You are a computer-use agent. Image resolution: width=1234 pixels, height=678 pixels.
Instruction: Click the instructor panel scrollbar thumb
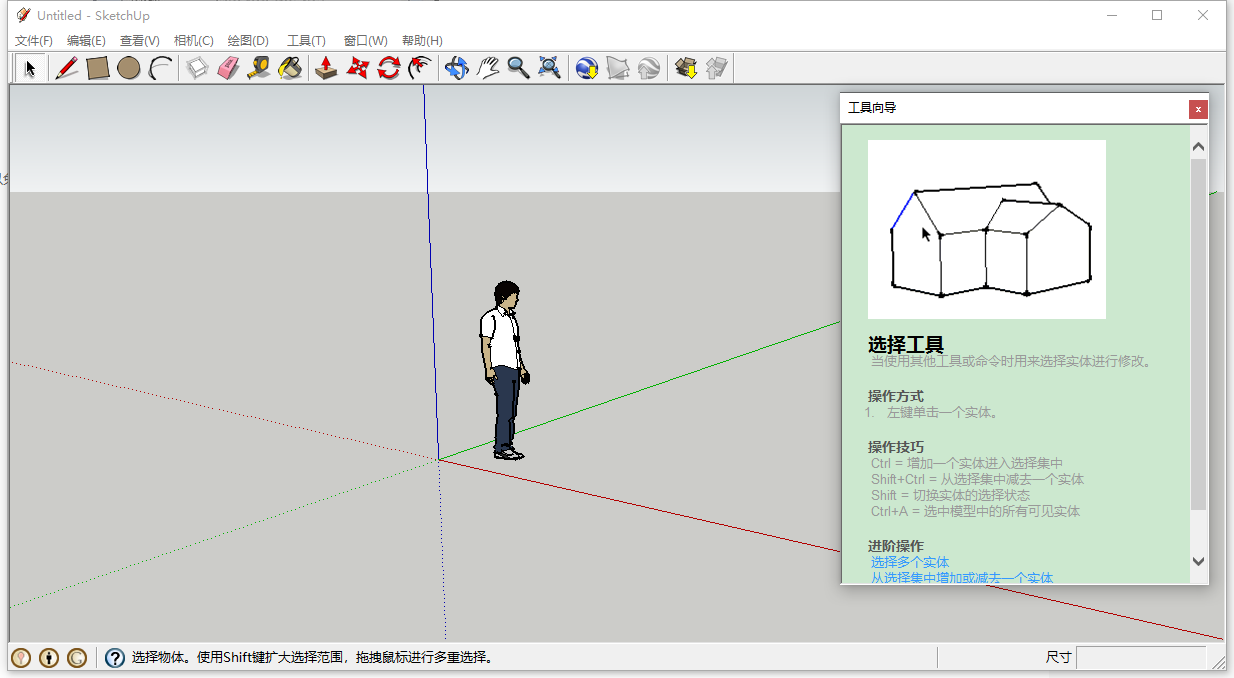coord(1198,335)
